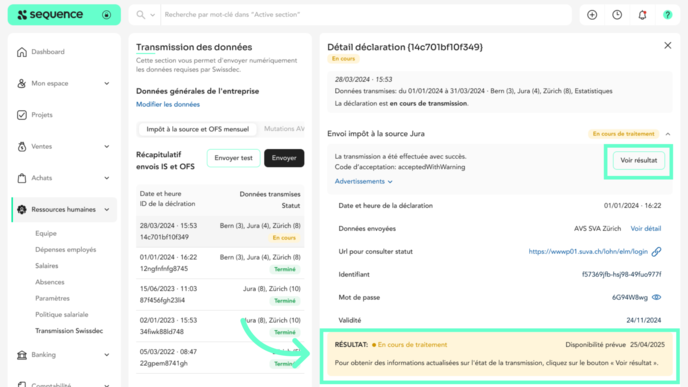This screenshot has height=387, width=688.
Task: Expand the Advertissements dropdown
Action: click(x=363, y=181)
